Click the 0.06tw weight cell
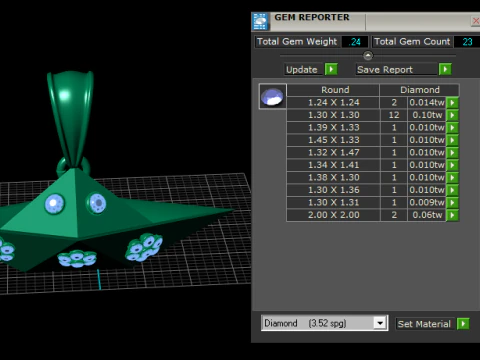Viewport: 480px width, 360px height. point(427,215)
